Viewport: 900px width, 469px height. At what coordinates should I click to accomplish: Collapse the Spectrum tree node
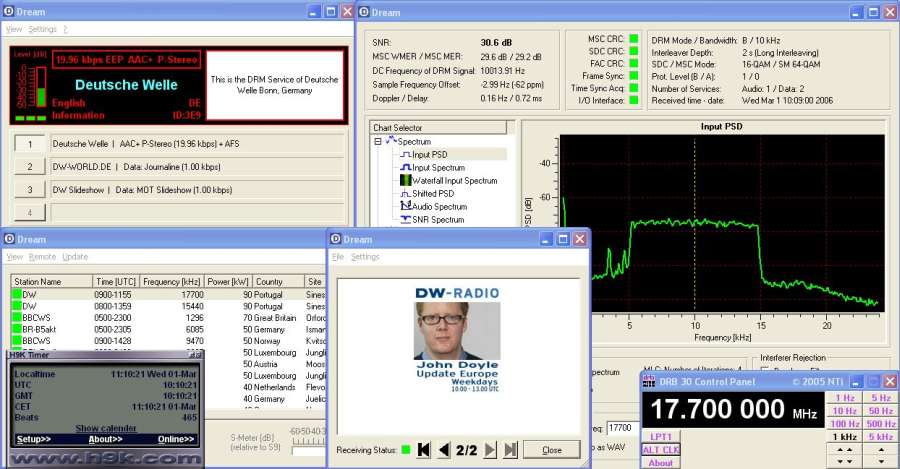point(378,141)
